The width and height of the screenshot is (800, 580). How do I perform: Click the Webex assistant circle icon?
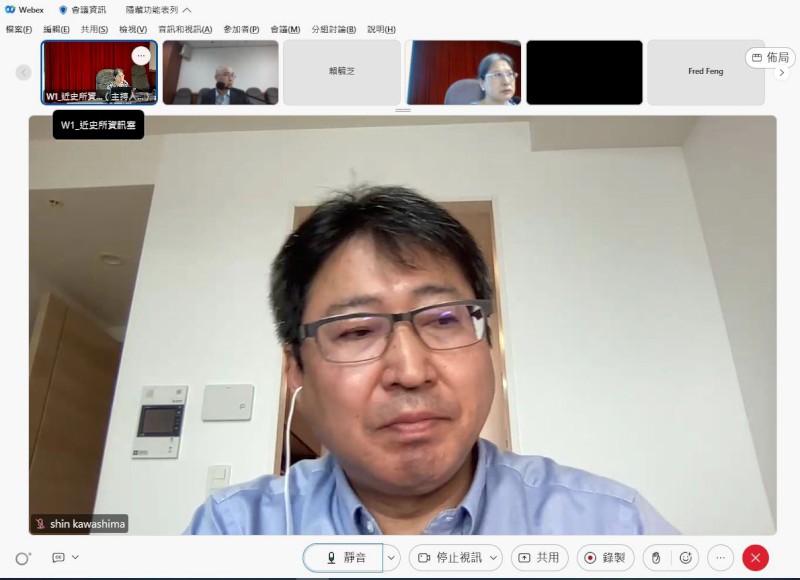pos(22,558)
